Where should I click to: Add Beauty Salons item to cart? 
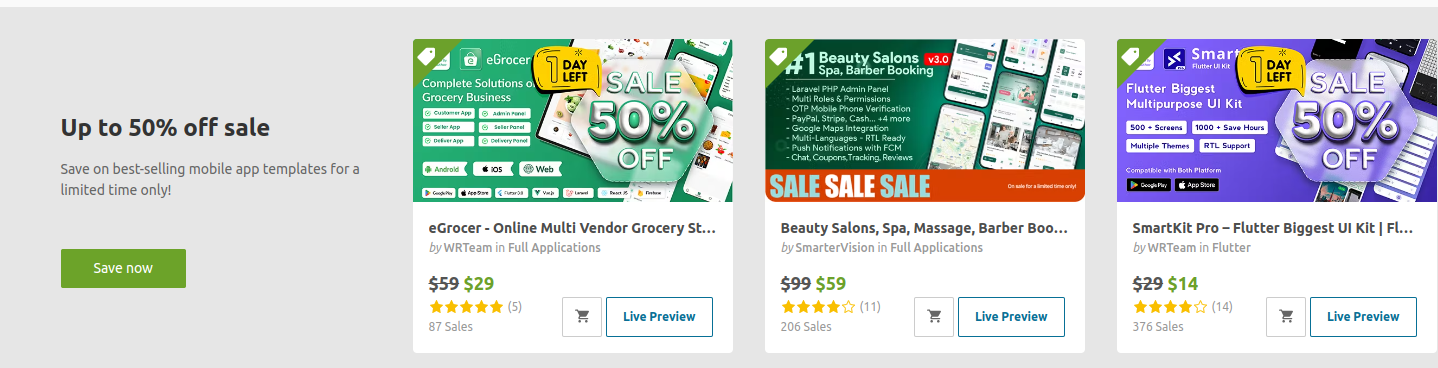934,317
